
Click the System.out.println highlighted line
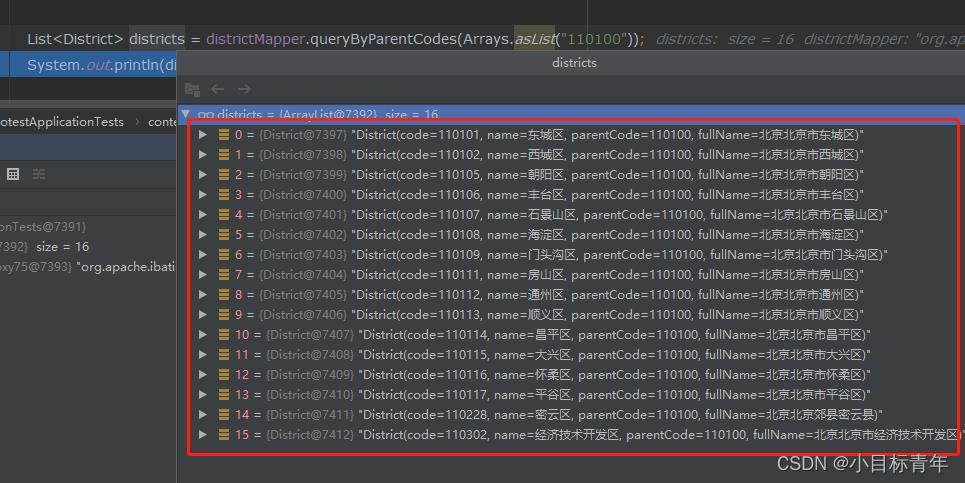pos(88,65)
